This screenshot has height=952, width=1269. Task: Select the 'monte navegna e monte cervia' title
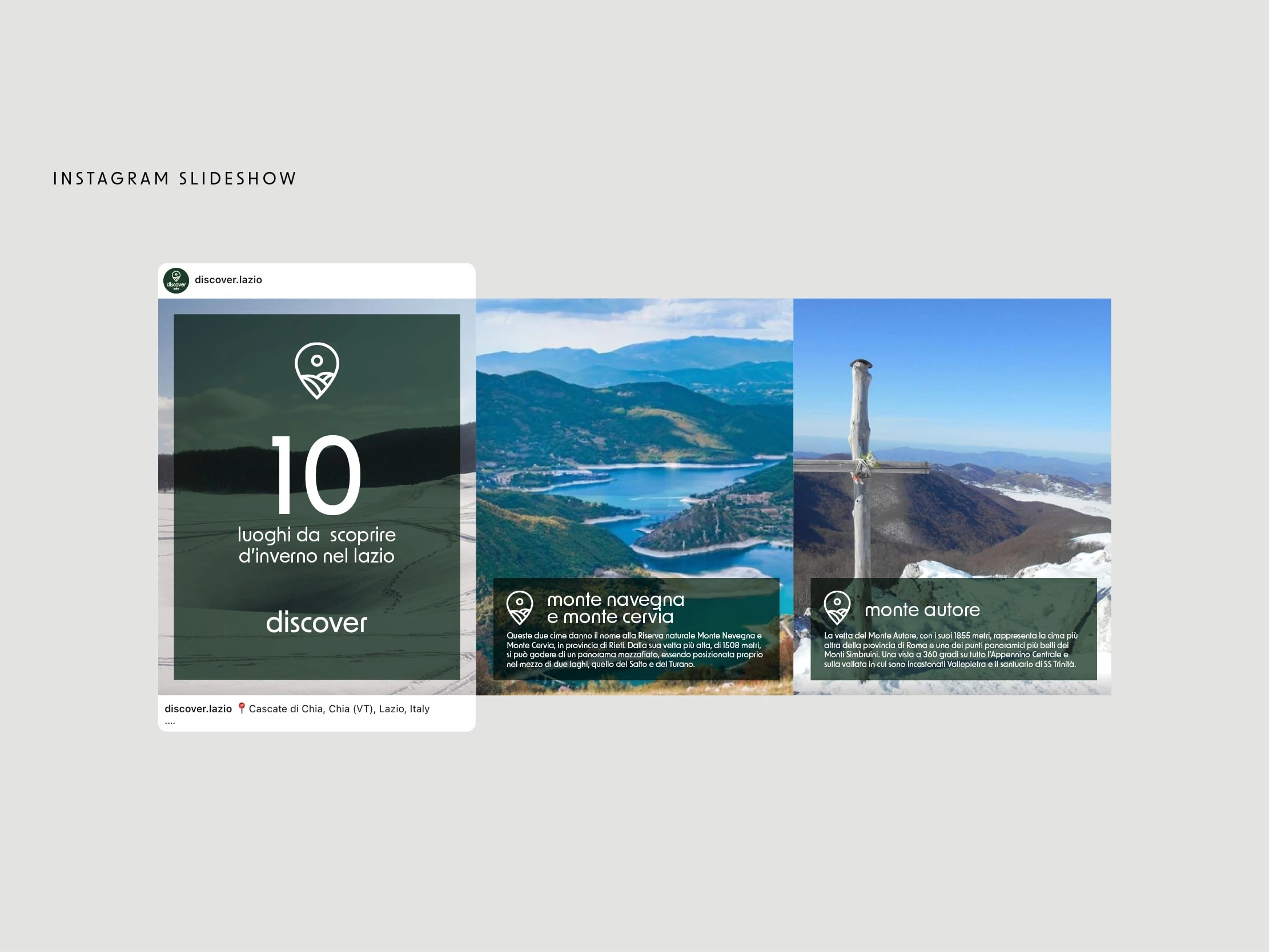(615, 608)
